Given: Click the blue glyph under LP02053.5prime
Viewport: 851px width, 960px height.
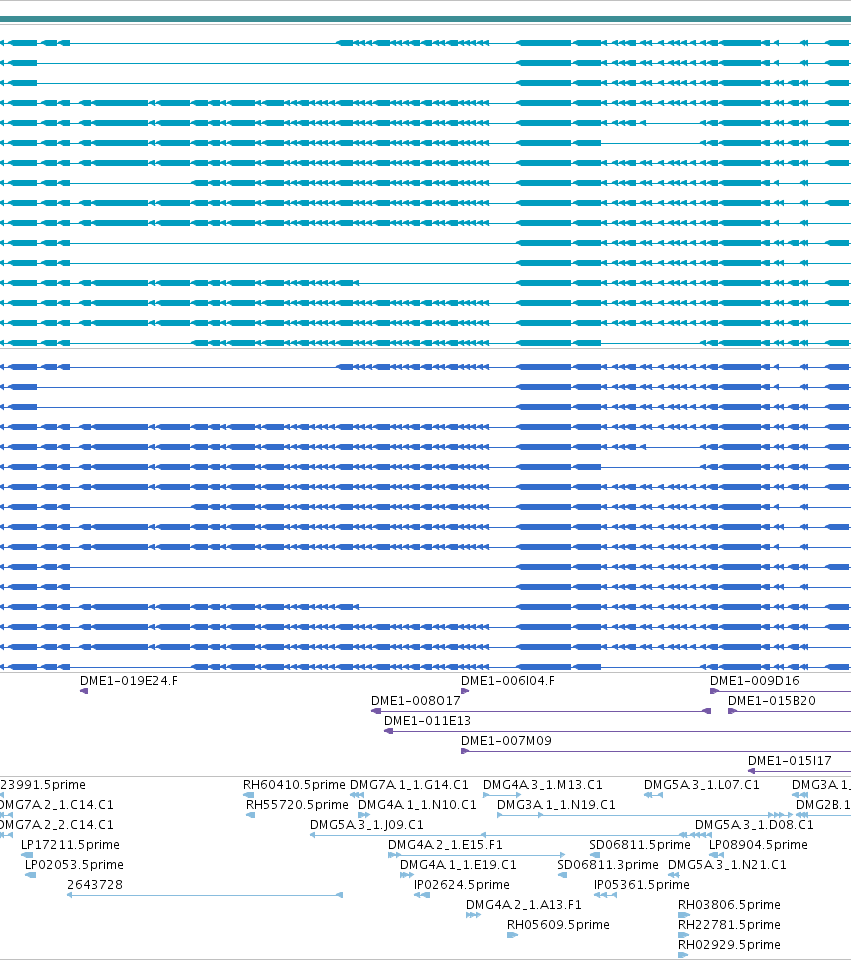Looking at the screenshot, I should [31, 875].
